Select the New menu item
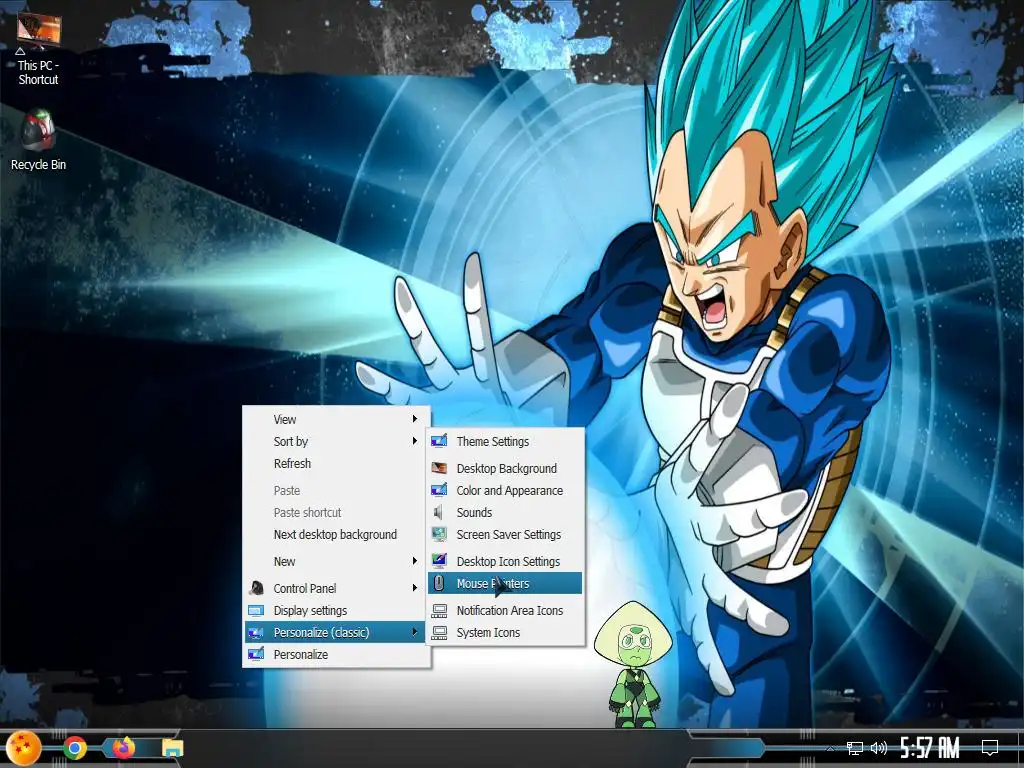 pos(336,562)
